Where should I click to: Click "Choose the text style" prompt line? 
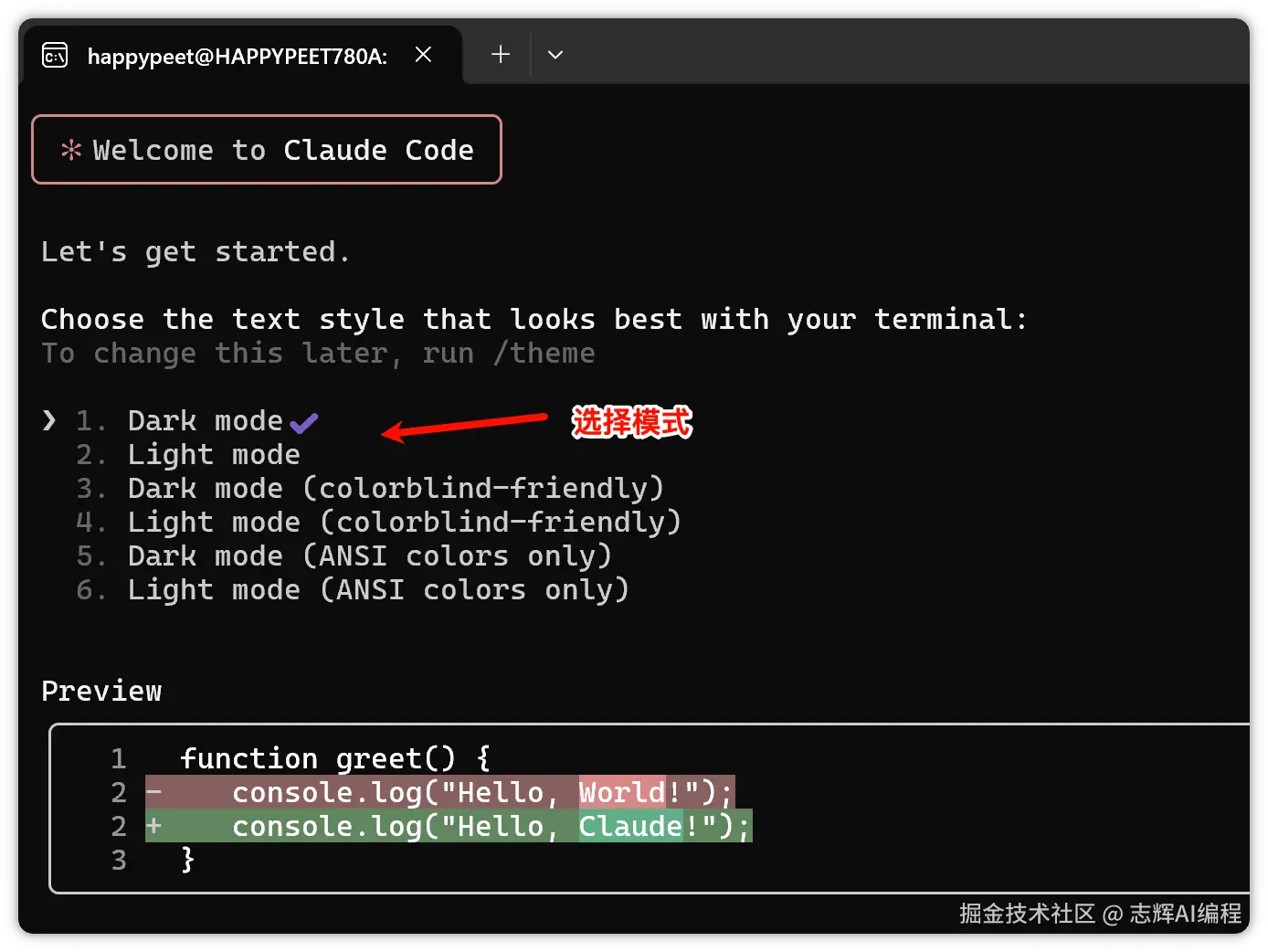pos(534,320)
